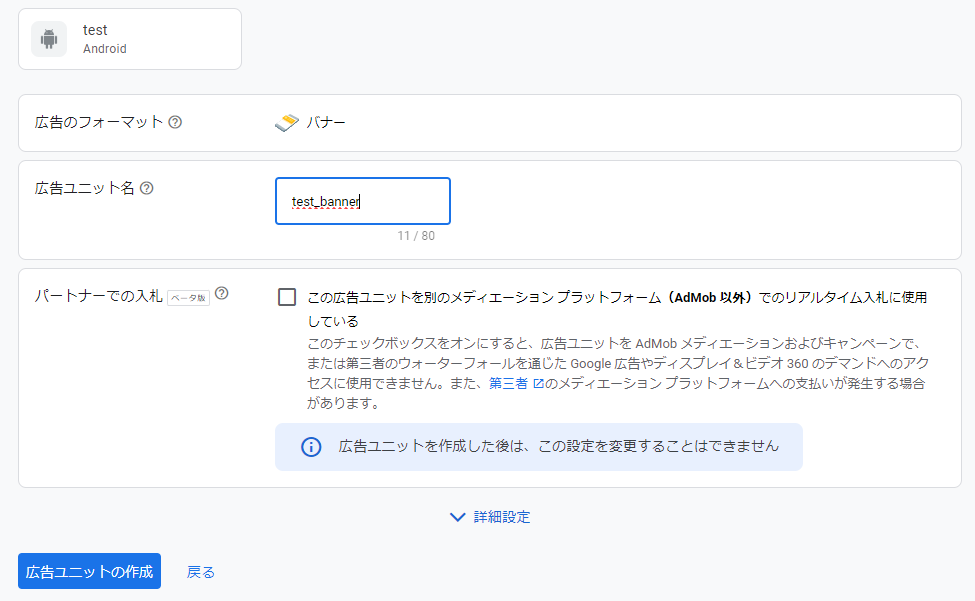Click the 戻る link
Viewport: 975px width, 601px height.
(200, 571)
